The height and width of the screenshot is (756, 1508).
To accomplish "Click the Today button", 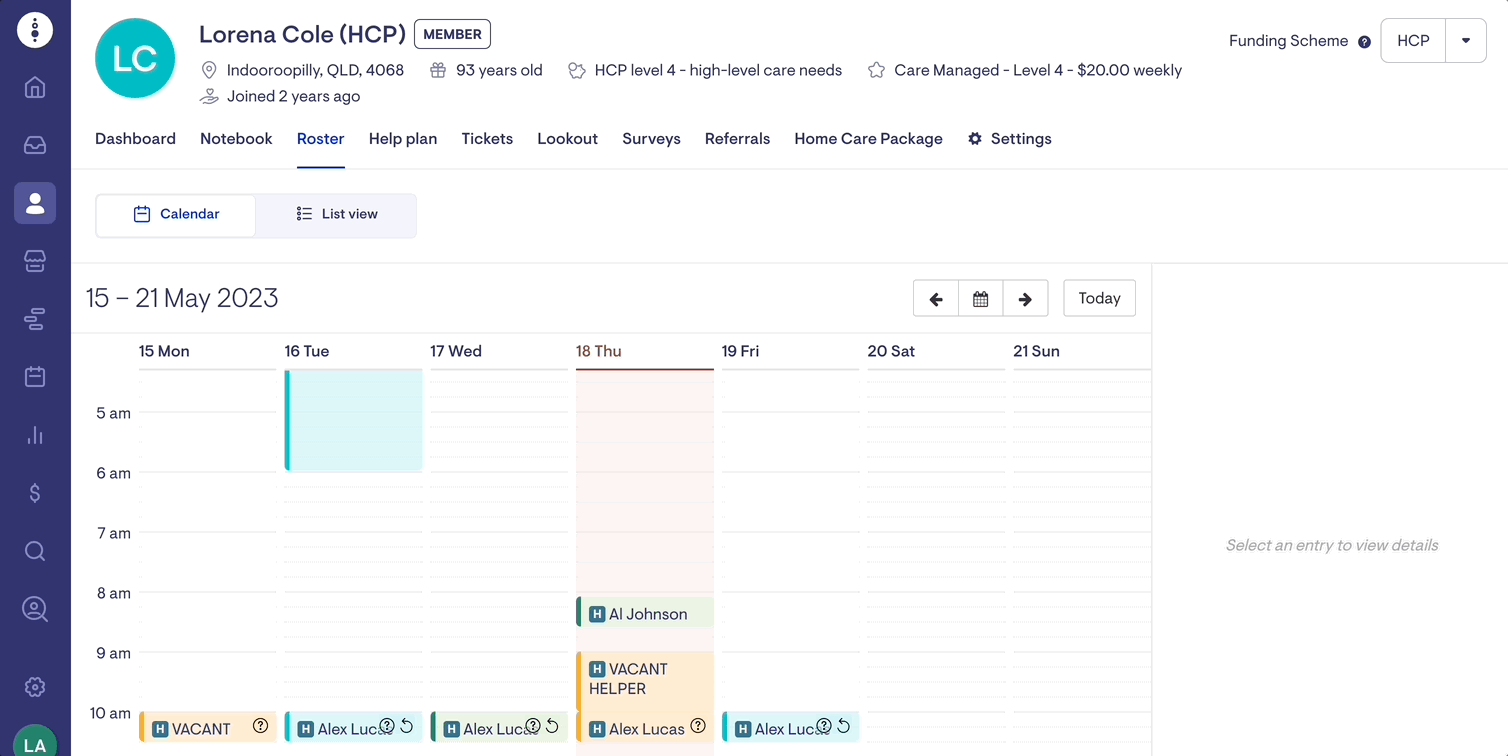I will pos(1099,298).
